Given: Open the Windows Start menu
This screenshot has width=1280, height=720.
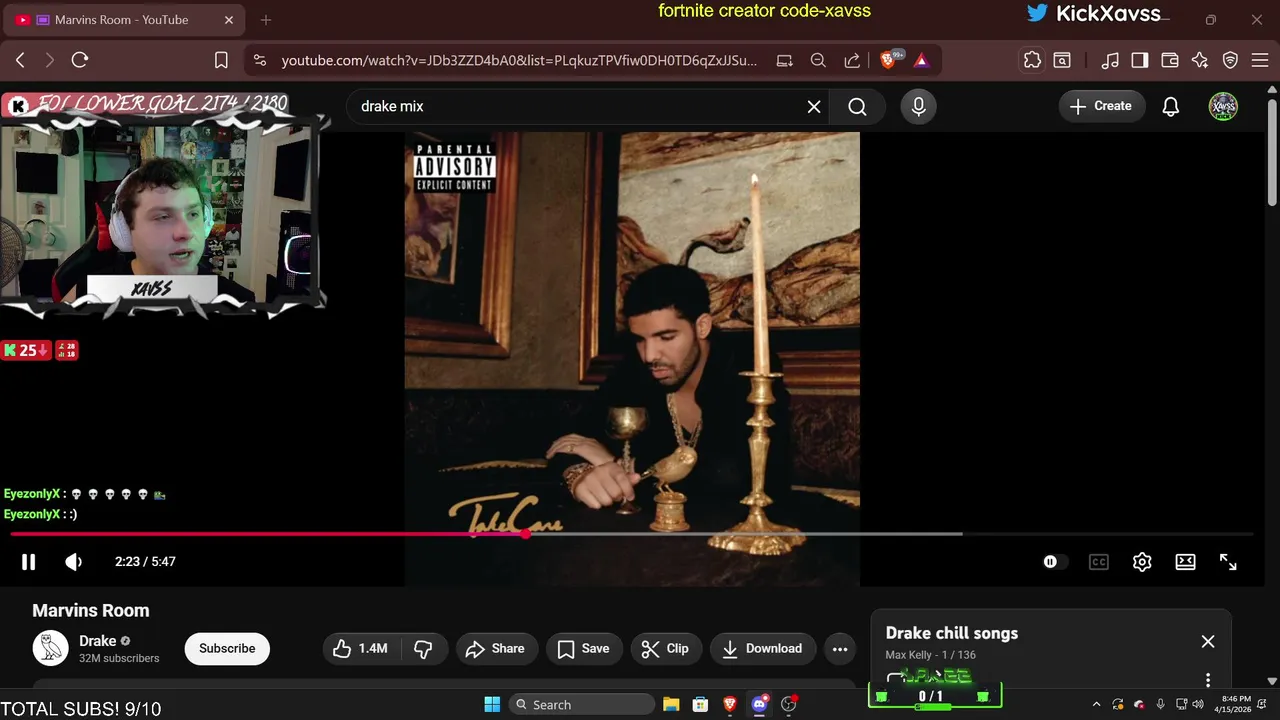Looking at the screenshot, I should point(492,704).
